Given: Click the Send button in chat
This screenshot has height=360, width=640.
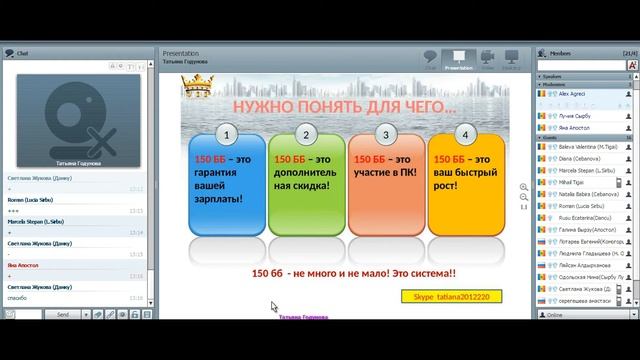Looking at the screenshot, I should (x=63, y=315).
